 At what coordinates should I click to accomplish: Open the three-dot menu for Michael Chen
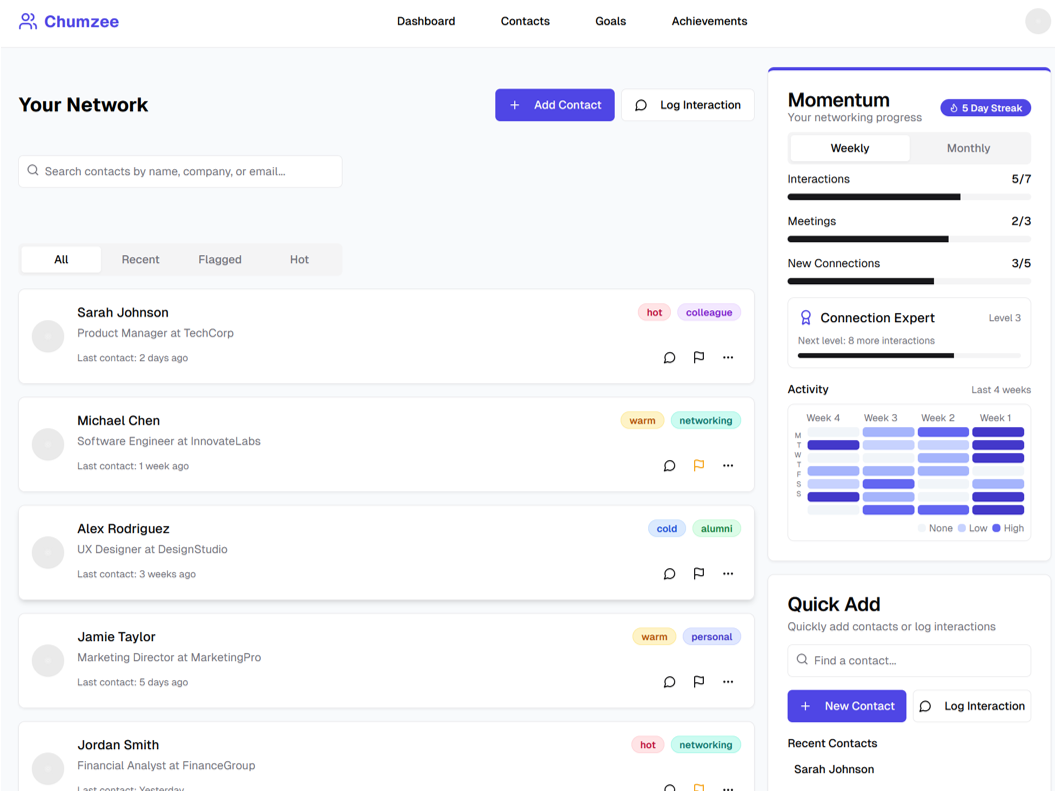click(x=728, y=465)
